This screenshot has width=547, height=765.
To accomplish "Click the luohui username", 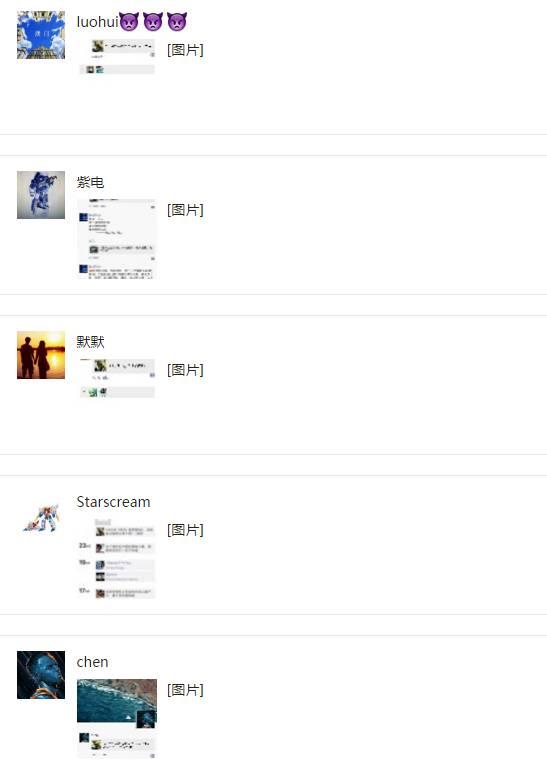I will pyautogui.click(x=98, y=22).
